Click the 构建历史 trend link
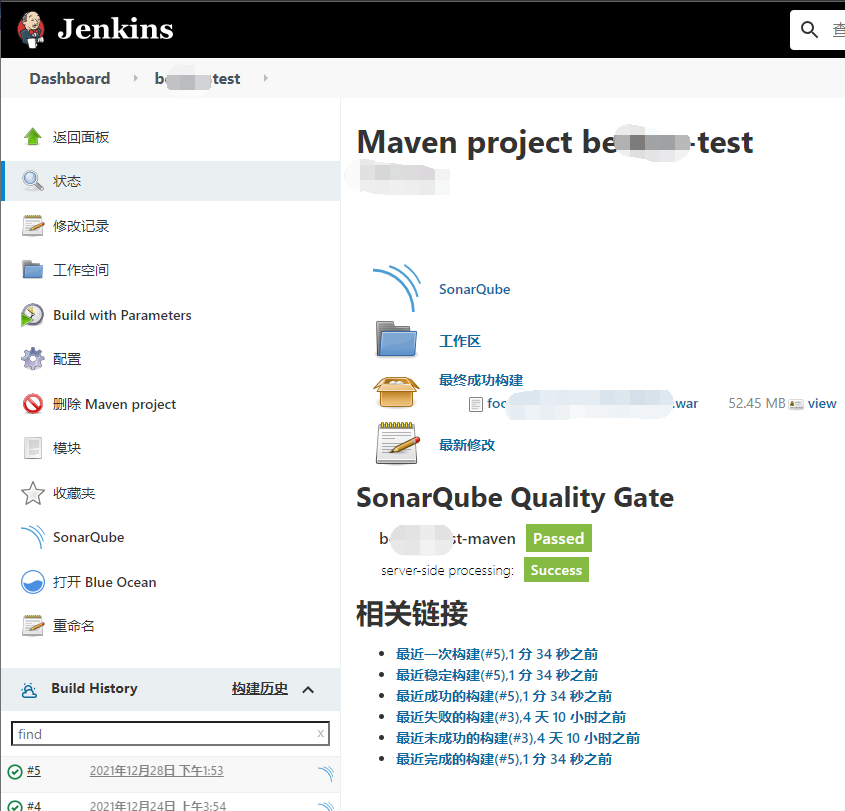 coord(260,689)
